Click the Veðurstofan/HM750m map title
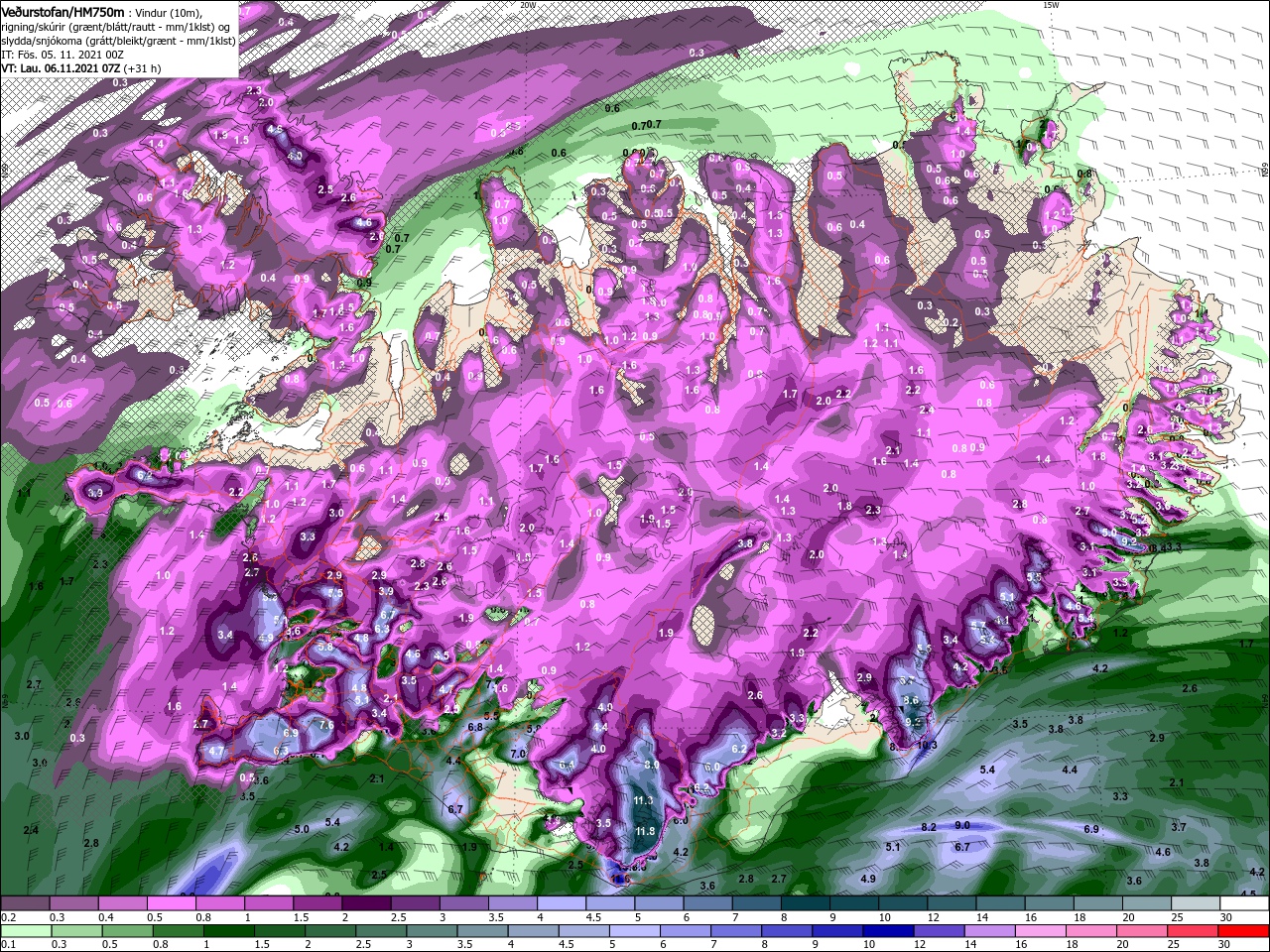Image resolution: width=1270 pixels, height=952 pixels. (x=62, y=11)
